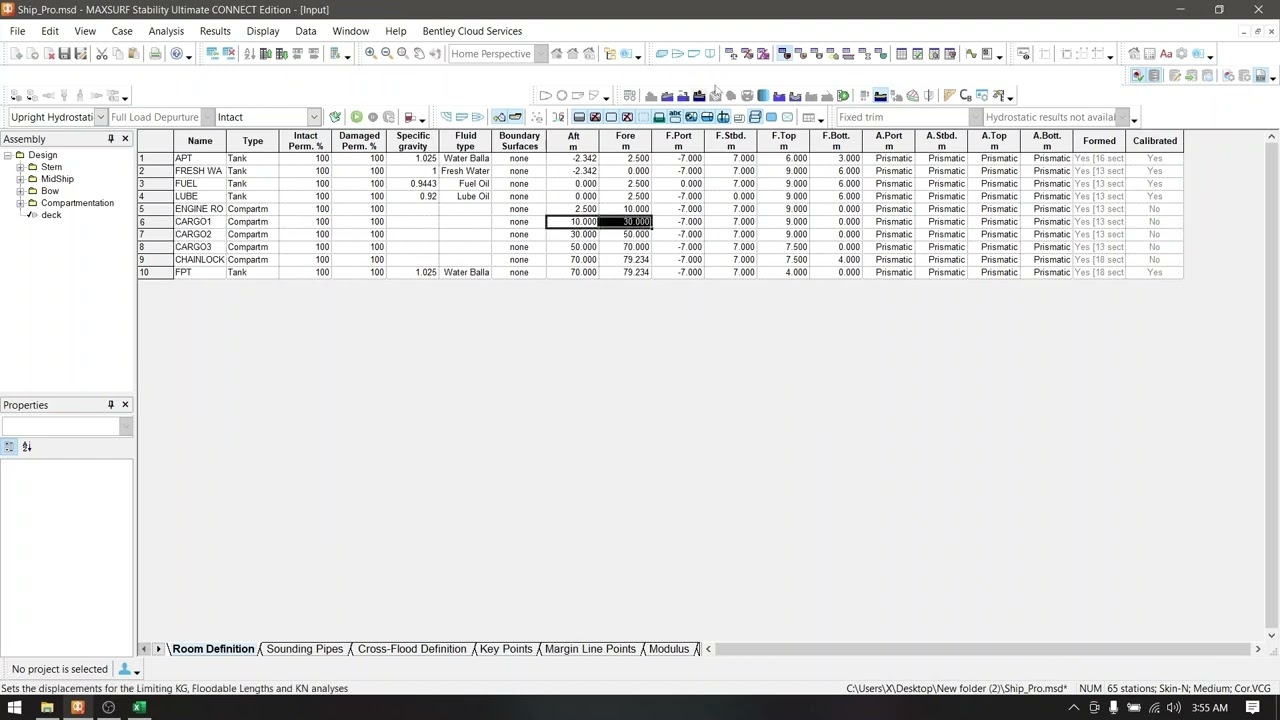Click 'No project is selected' status text
Image resolution: width=1280 pixels, height=720 pixels.
coord(60,669)
